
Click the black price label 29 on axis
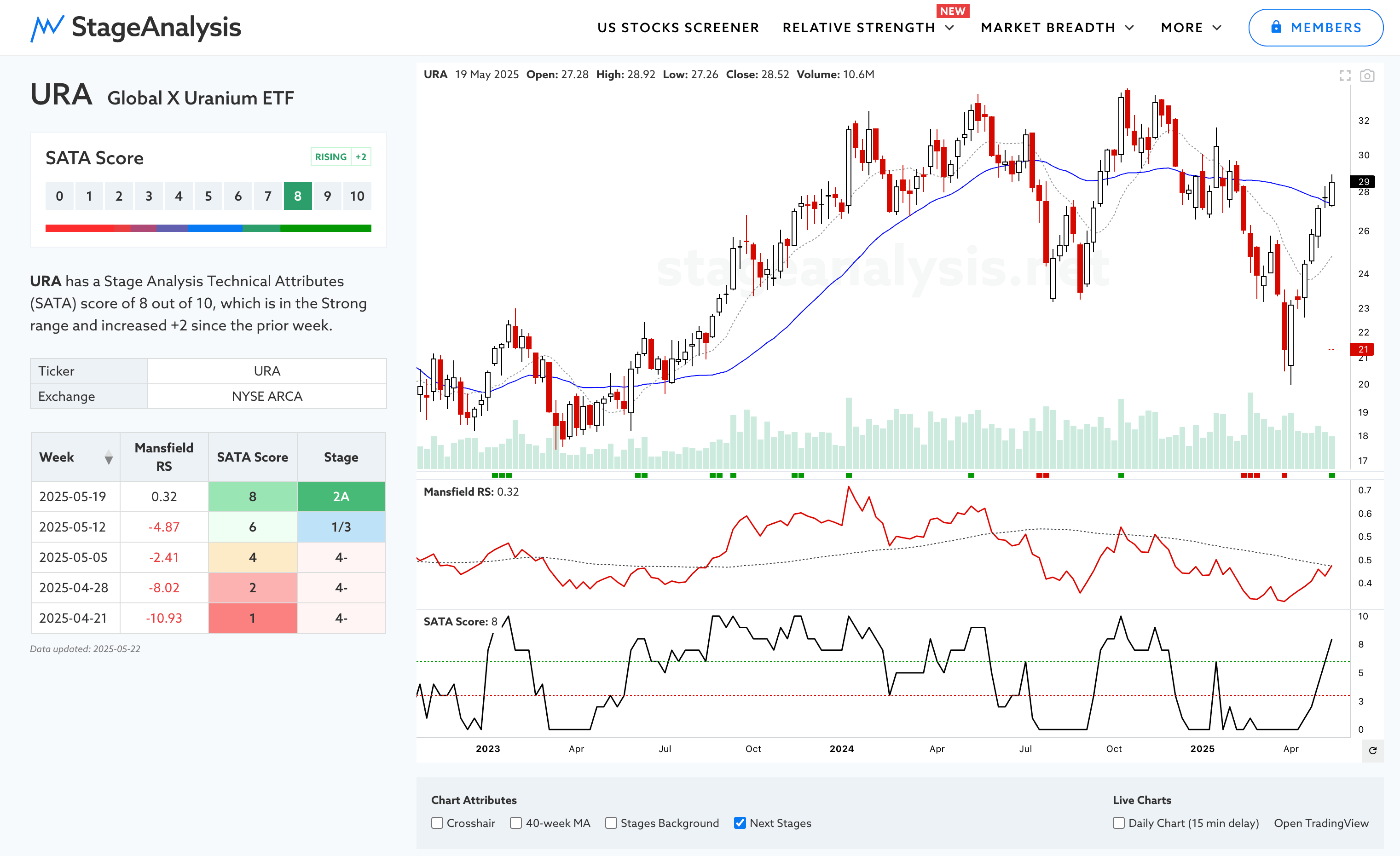click(1363, 182)
